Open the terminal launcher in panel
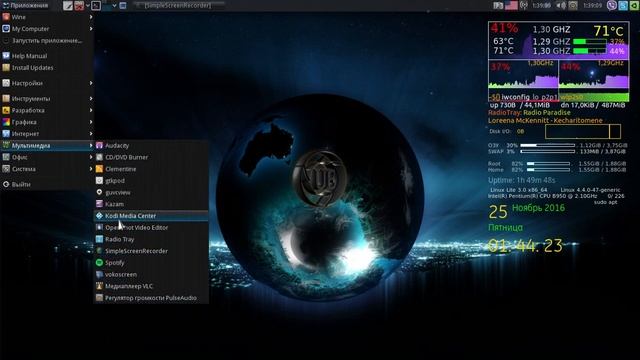The image size is (640, 360). pos(96,5)
